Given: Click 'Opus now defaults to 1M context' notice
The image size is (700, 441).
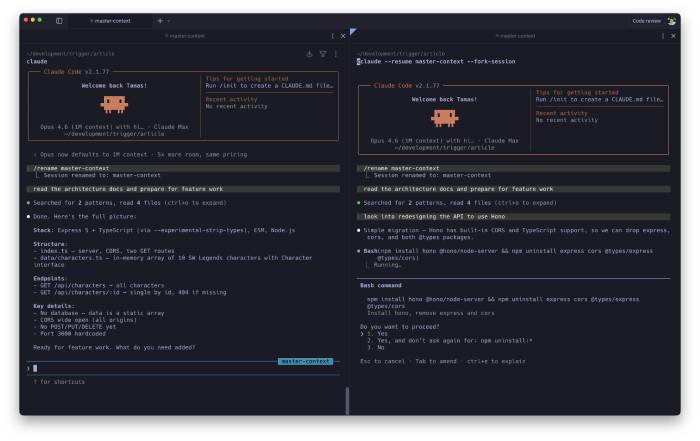Looking at the screenshot, I should pyautogui.click(x=140, y=154).
